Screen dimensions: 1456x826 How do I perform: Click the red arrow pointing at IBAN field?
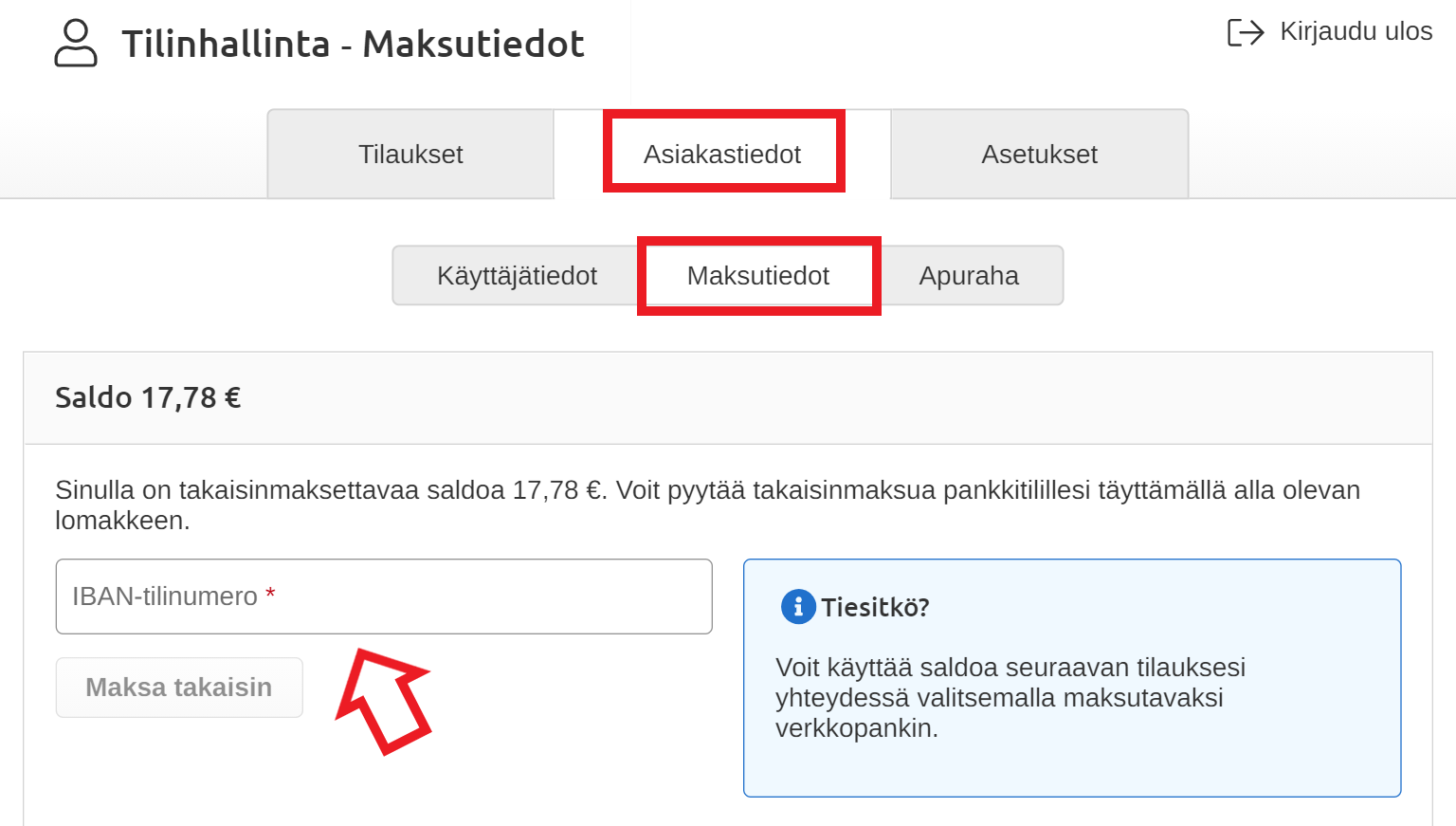[383, 699]
